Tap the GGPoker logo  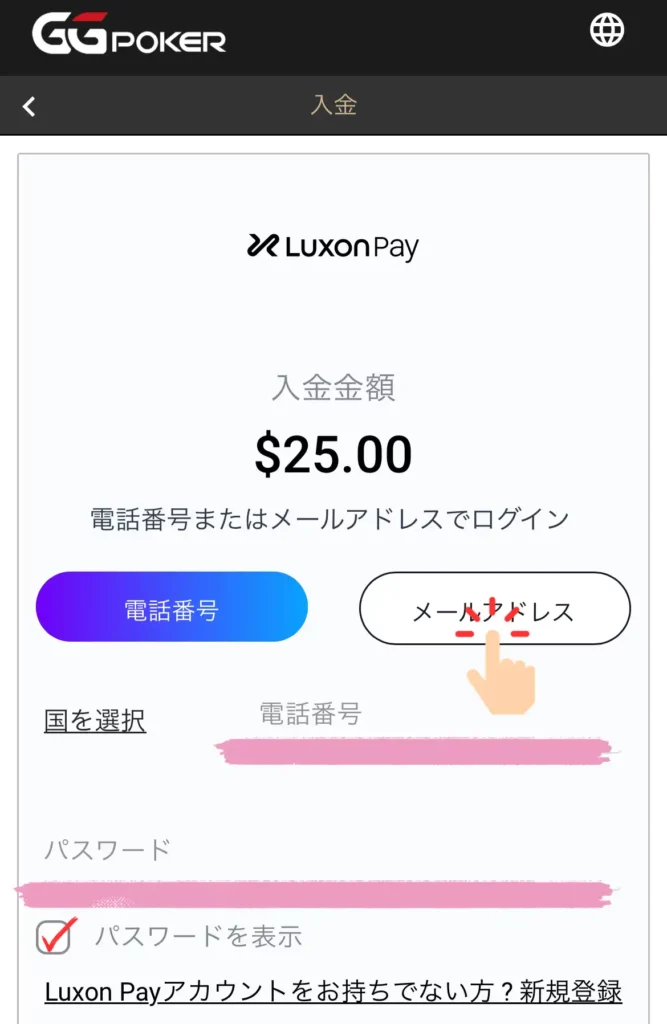click(129, 33)
